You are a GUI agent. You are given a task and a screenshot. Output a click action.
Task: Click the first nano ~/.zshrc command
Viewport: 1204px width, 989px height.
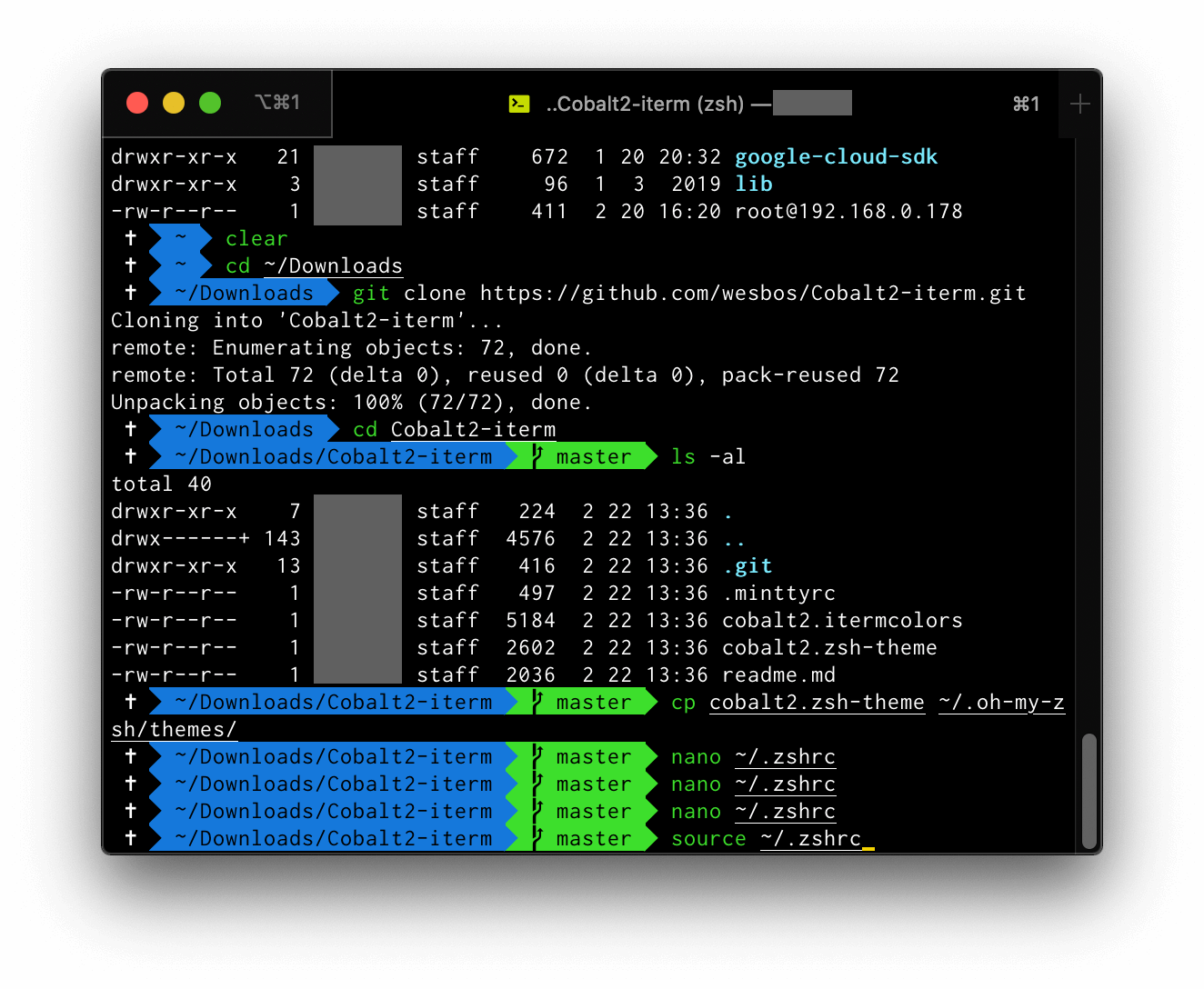(x=753, y=757)
